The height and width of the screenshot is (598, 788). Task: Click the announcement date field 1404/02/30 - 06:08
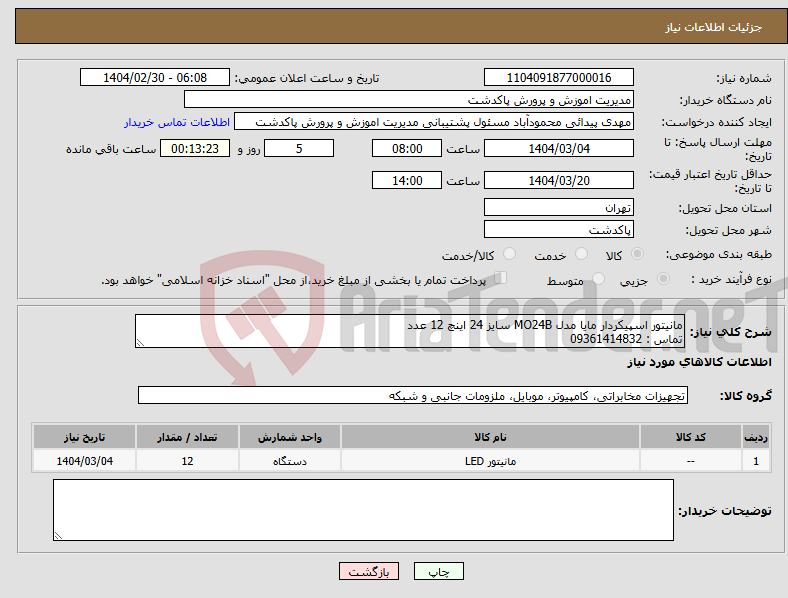155,78
